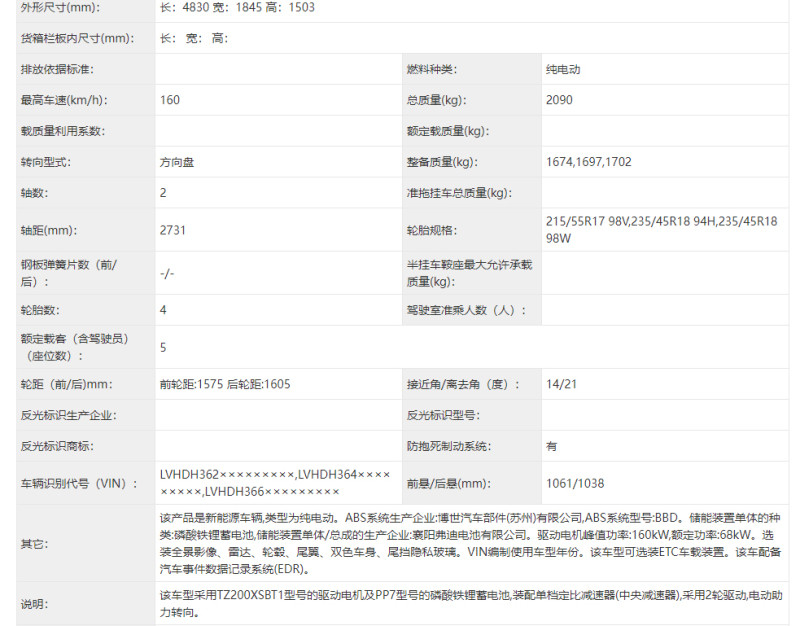Click the 其它 row label

[34, 544]
